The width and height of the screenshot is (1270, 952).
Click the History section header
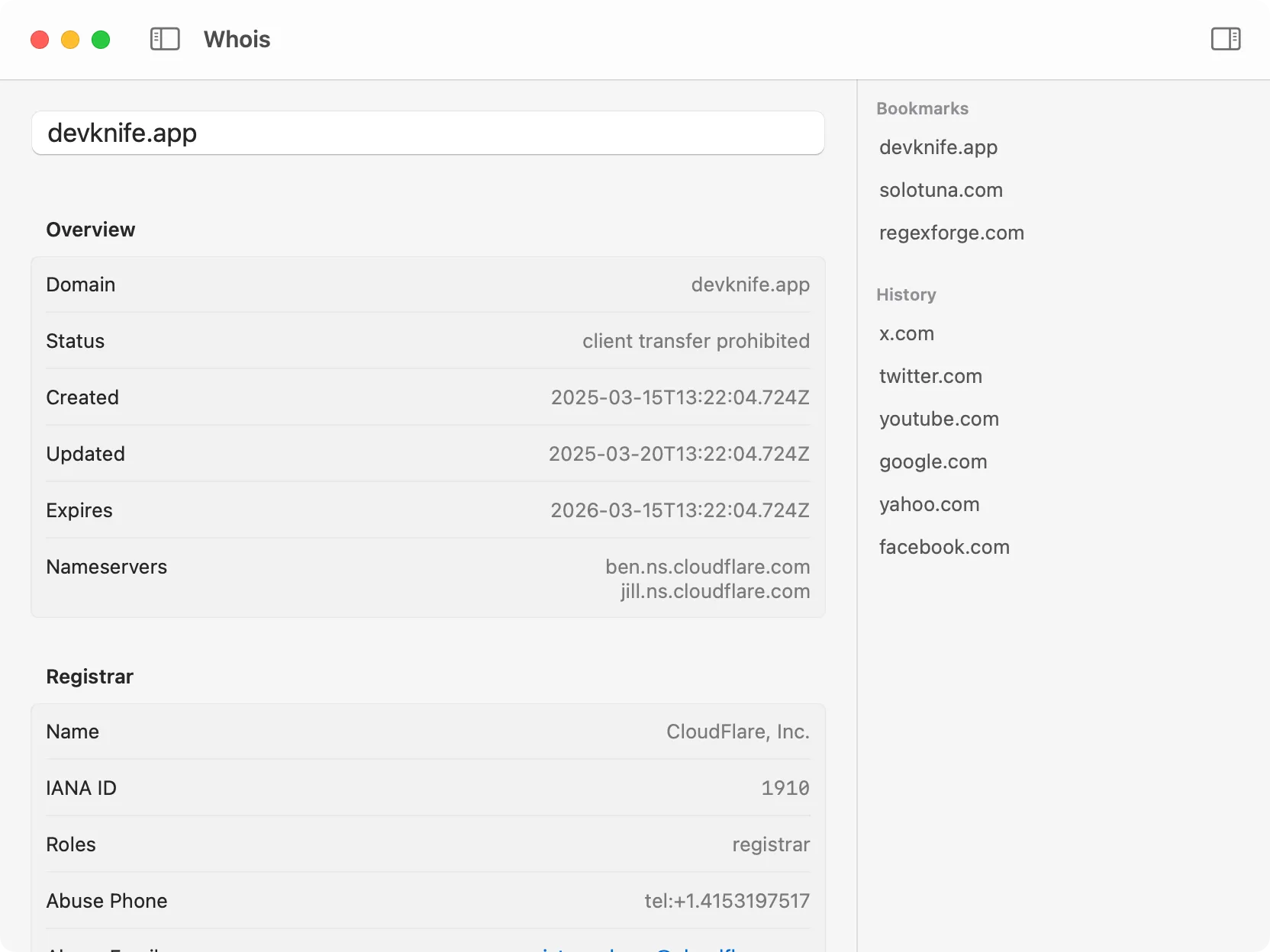click(906, 295)
